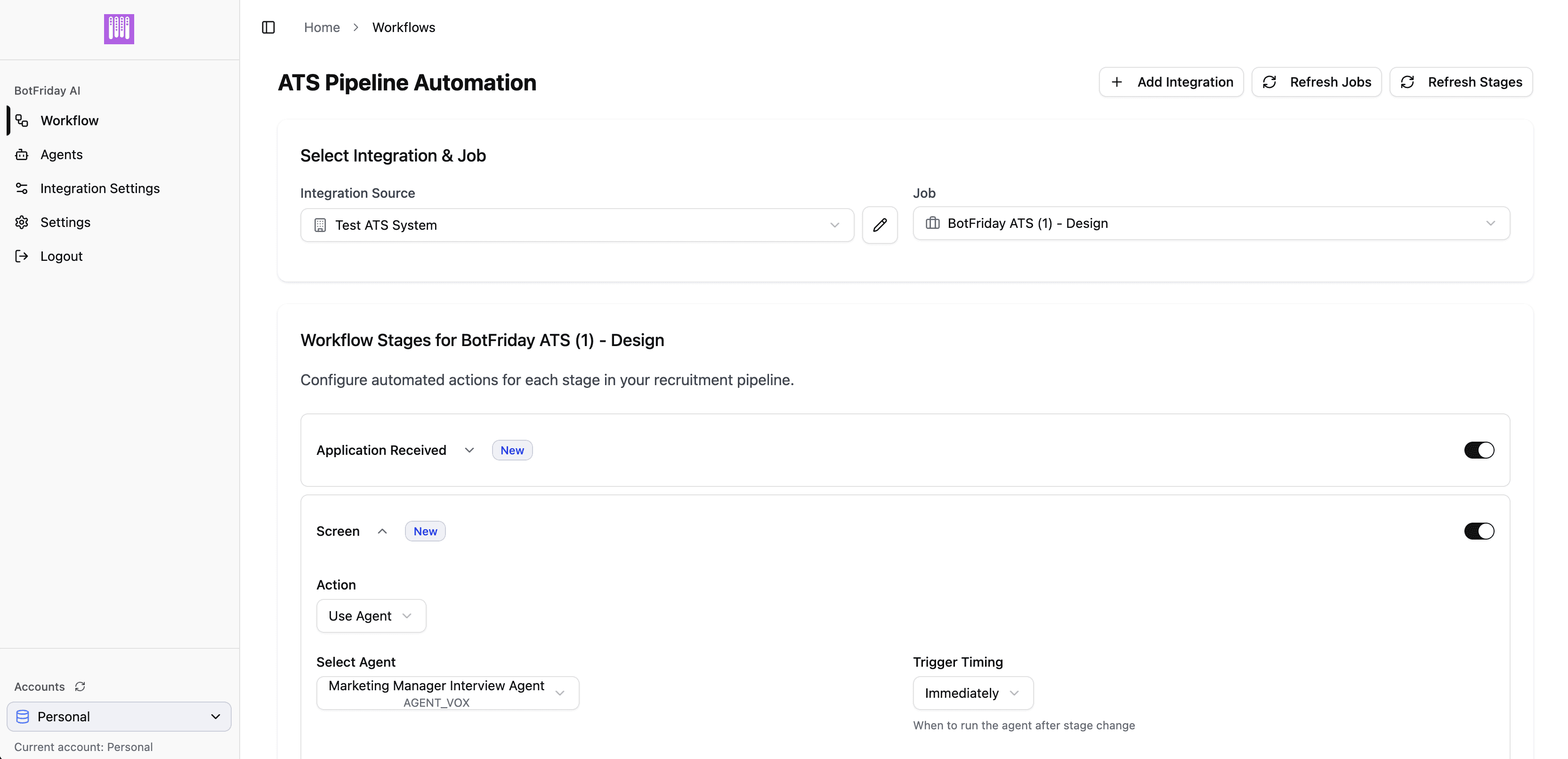Screen dimensions: 1568x759
Task: Click the Workflow Stages for BotFriday ATS heading
Action: [482, 340]
